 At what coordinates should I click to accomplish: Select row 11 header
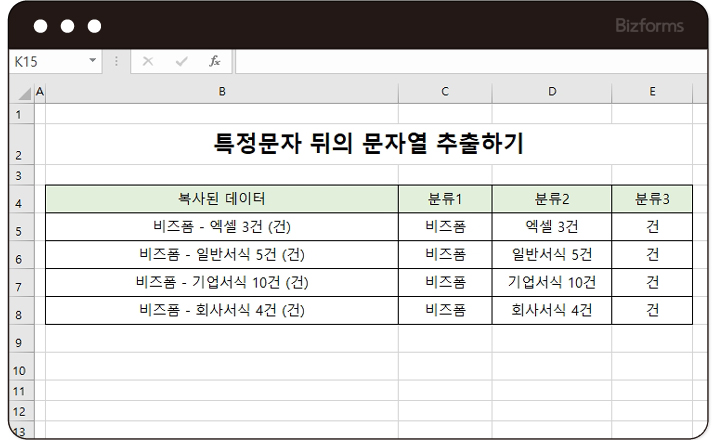[x=21, y=390]
